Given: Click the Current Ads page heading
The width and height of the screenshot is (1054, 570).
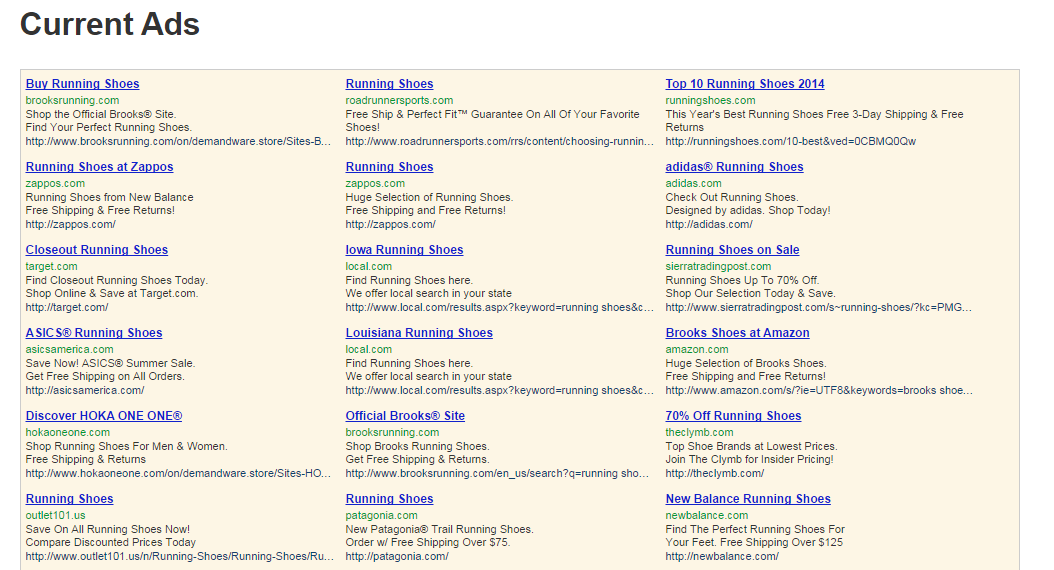Looking at the screenshot, I should [x=110, y=24].
